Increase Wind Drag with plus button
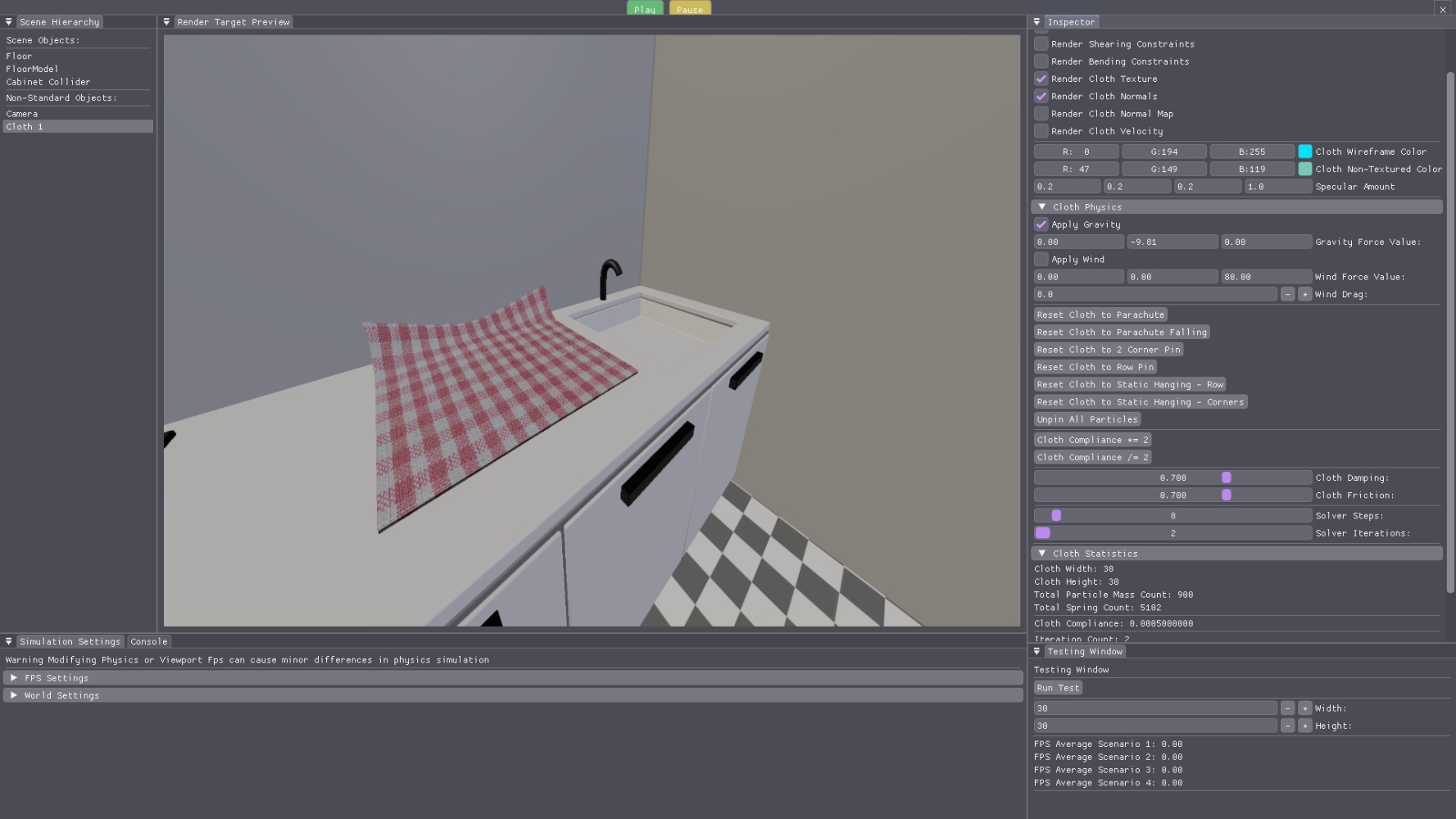This screenshot has width=1456, height=819. point(1304,294)
